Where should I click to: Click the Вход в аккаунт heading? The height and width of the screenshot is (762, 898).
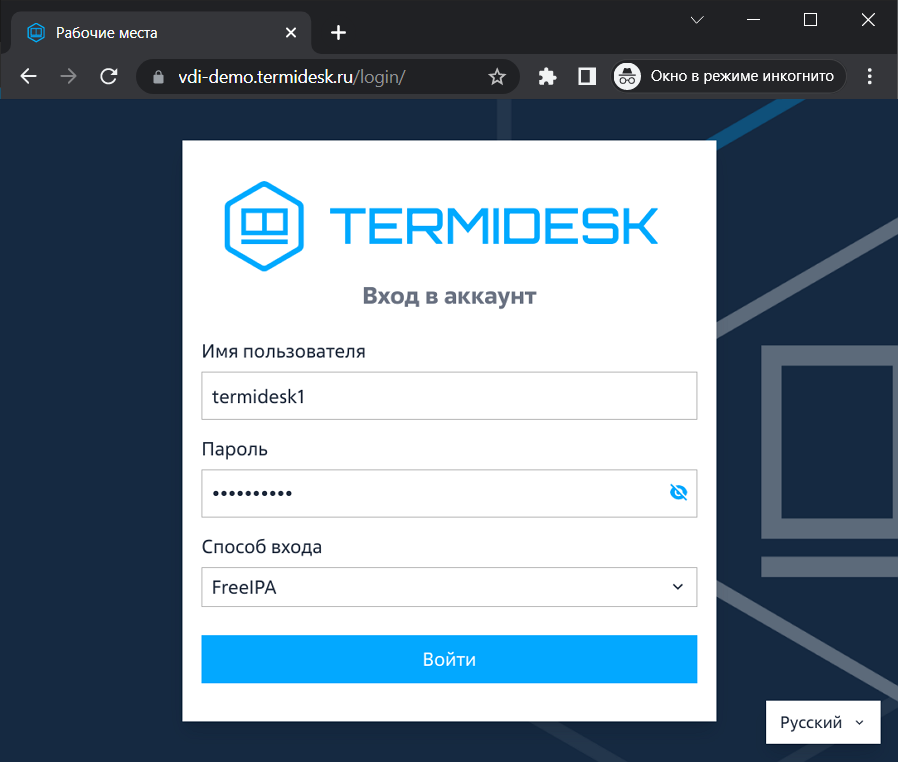coord(449,296)
